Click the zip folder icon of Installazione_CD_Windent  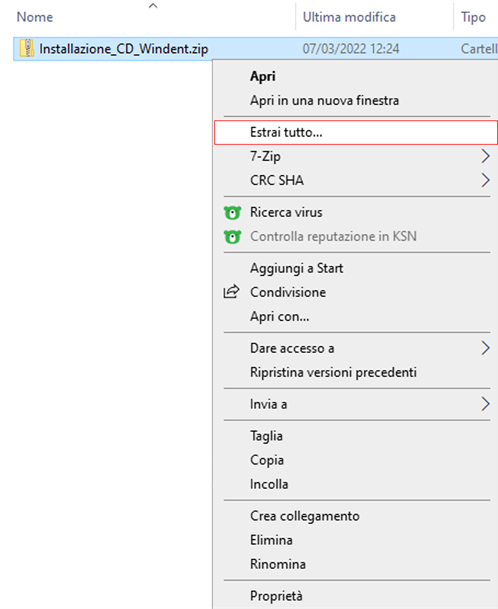tap(27, 49)
